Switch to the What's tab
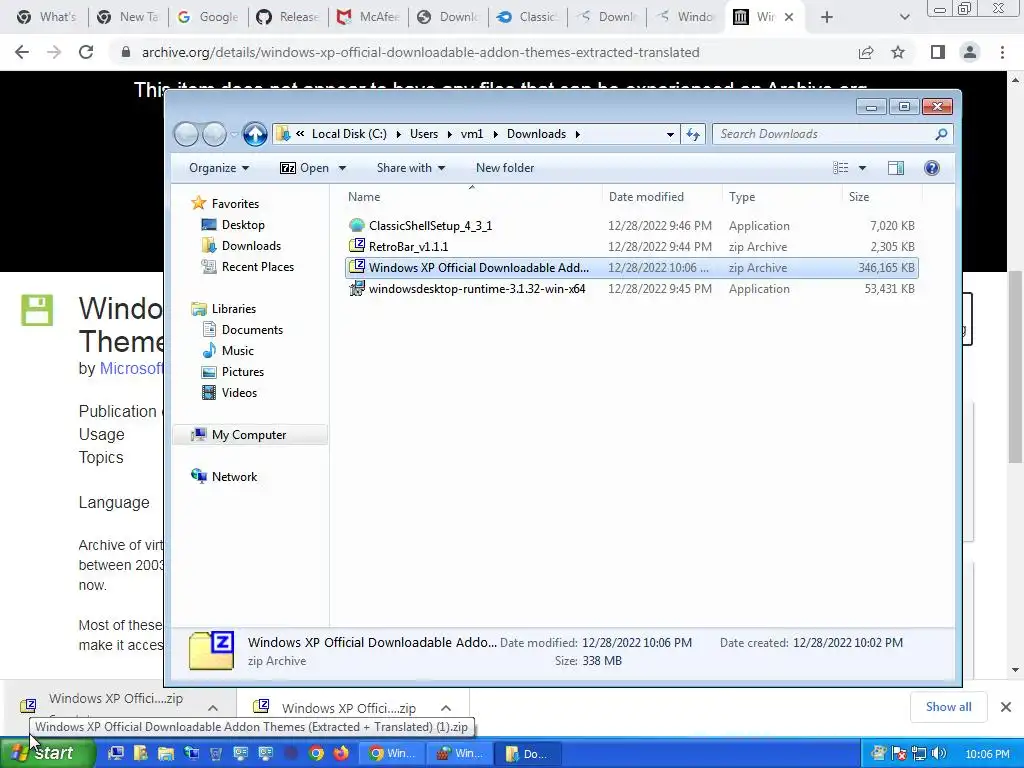This screenshot has height=768, width=1024. tap(47, 17)
